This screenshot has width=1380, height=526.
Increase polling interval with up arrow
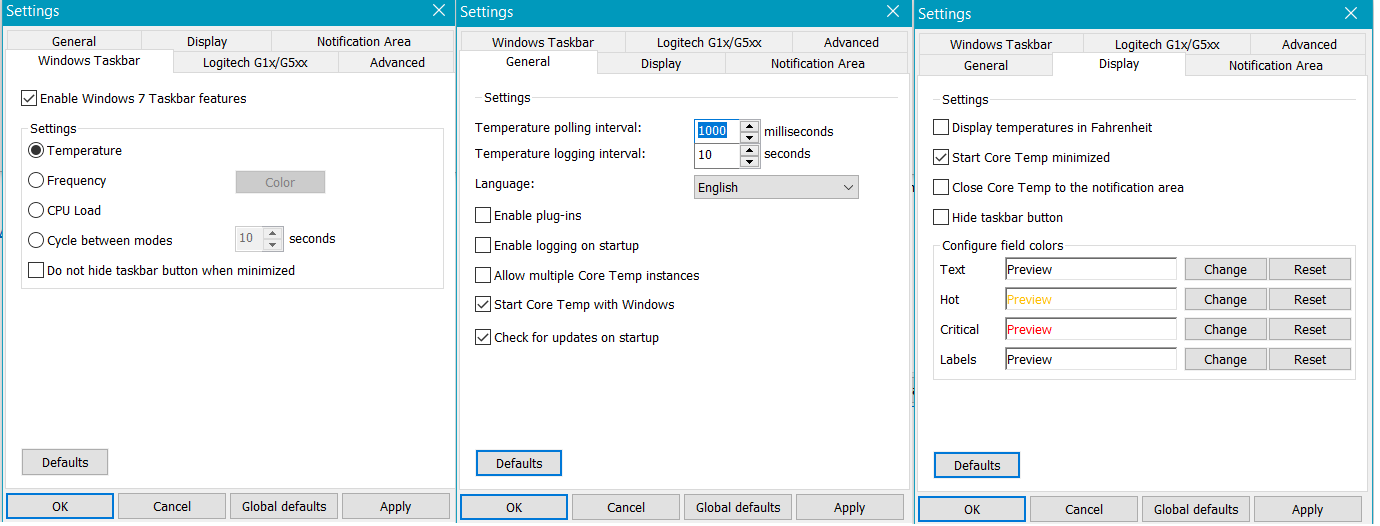[750, 125]
